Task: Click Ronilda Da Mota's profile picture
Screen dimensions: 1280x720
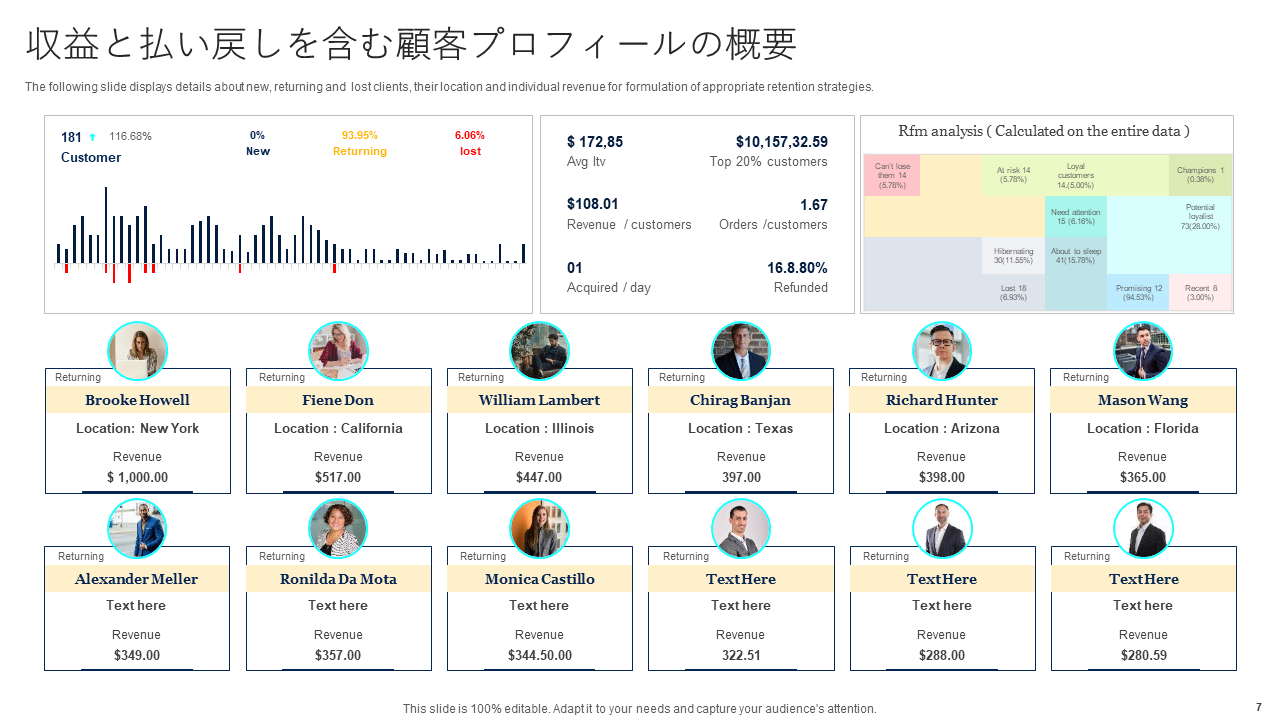Action: (x=338, y=528)
